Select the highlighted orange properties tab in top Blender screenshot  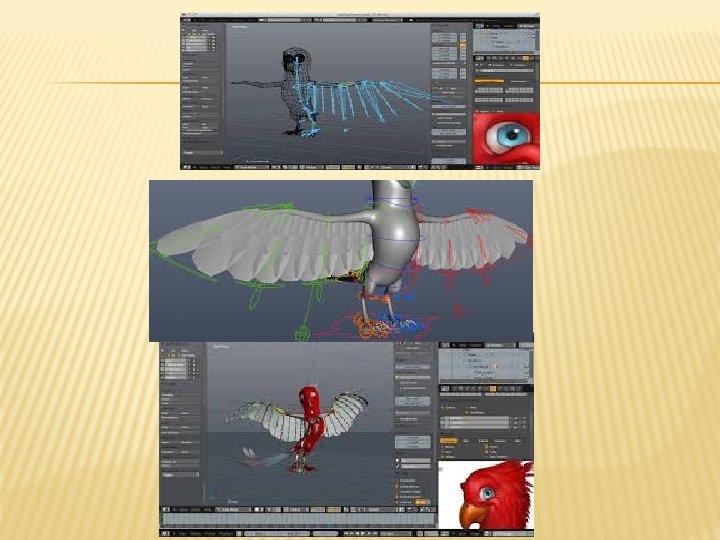tap(526, 58)
